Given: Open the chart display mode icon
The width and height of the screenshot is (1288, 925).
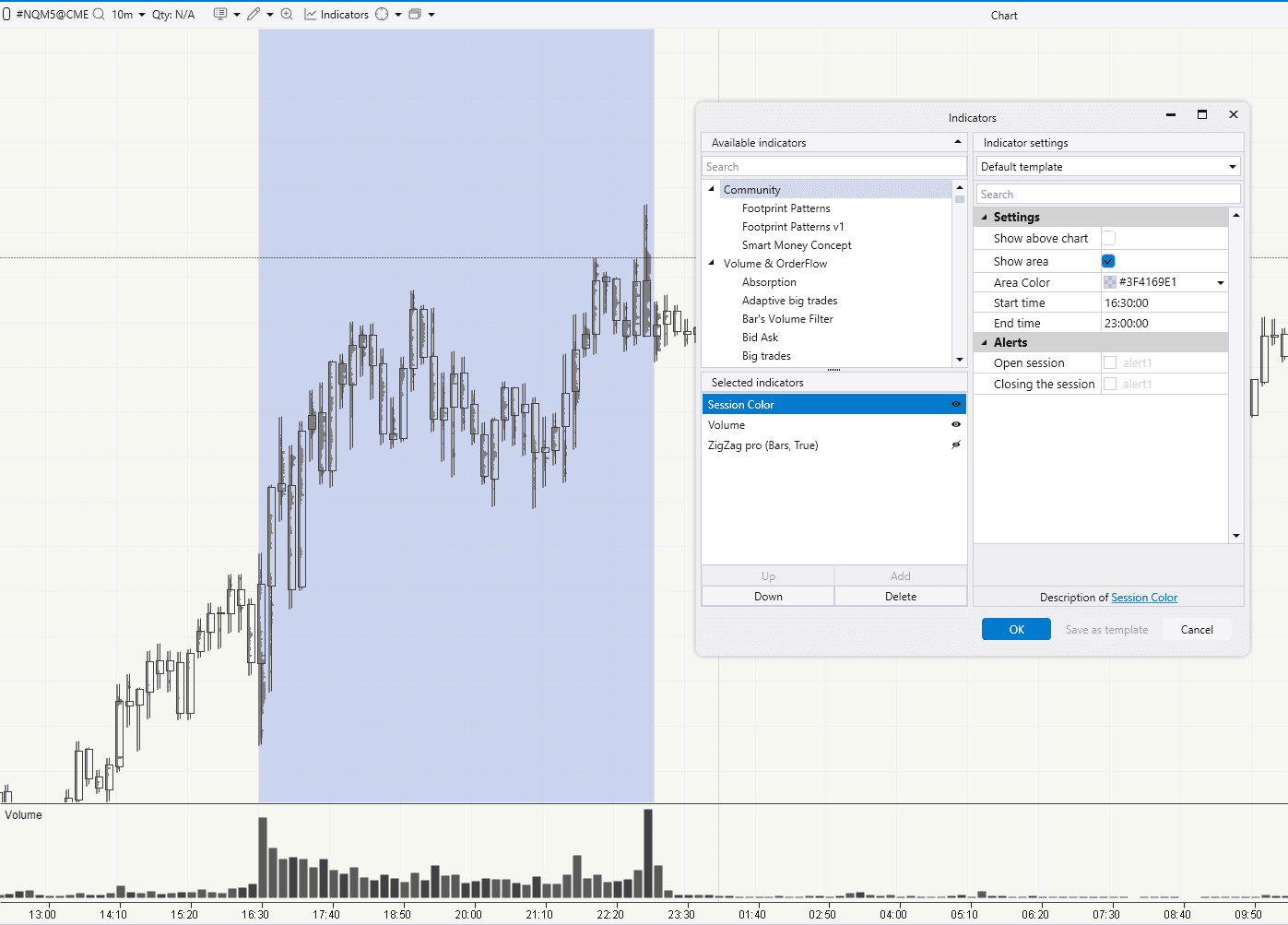Looking at the screenshot, I should (x=220, y=14).
